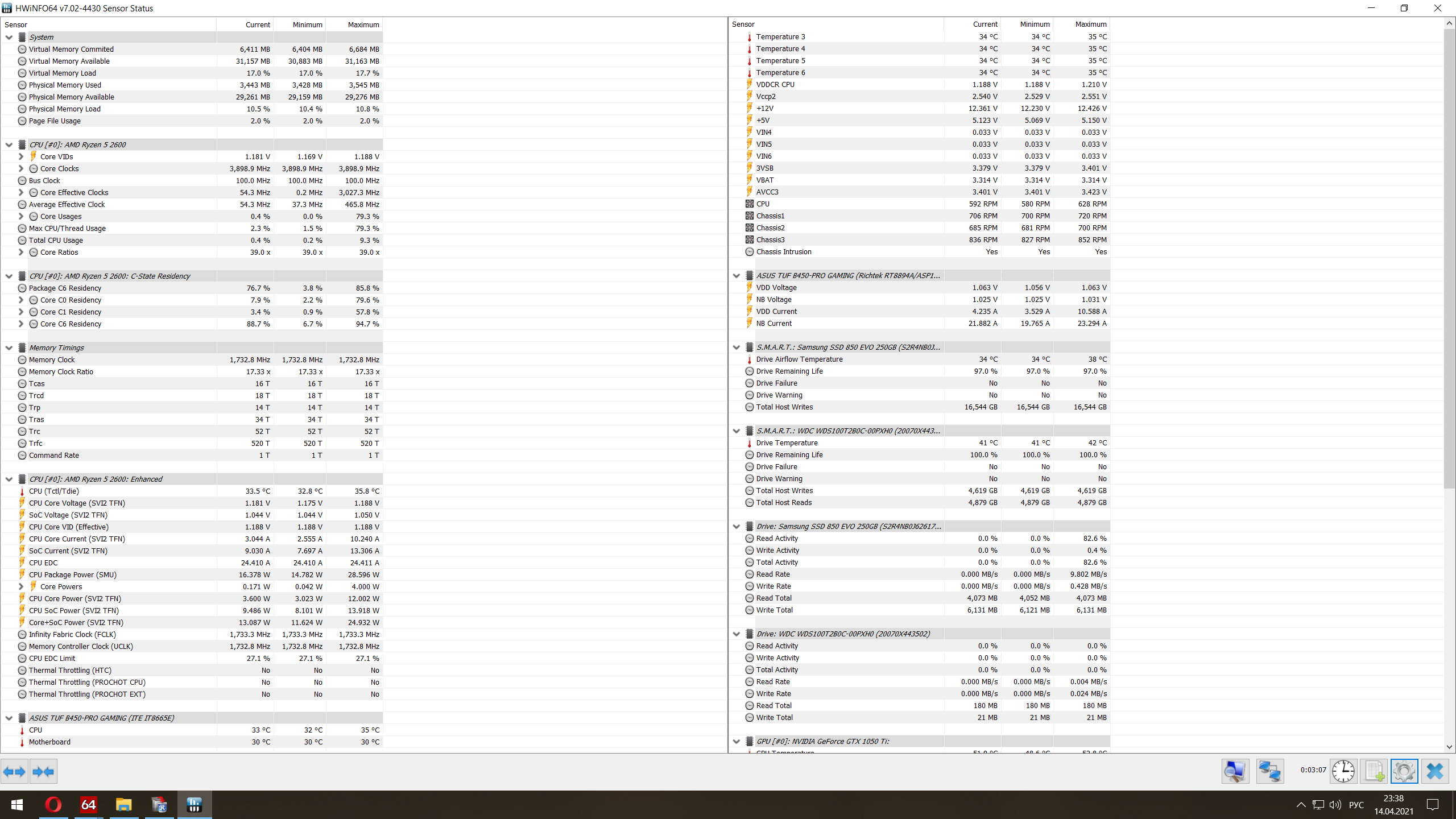
Task: Expand Core C6 Residency row
Action: click(x=21, y=324)
